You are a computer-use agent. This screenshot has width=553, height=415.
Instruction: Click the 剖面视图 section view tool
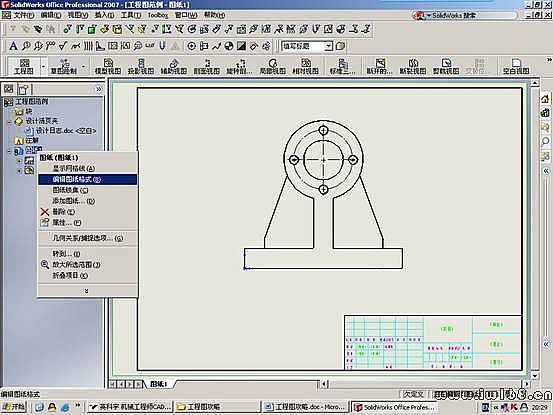tap(207, 66)
